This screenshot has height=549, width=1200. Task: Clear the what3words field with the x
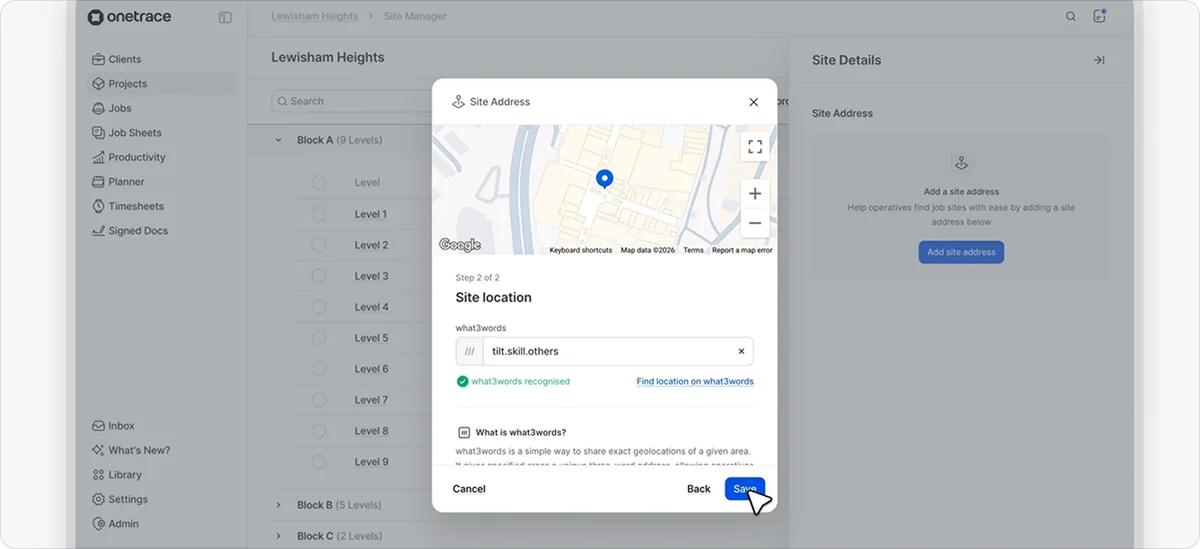pos(741,351)
